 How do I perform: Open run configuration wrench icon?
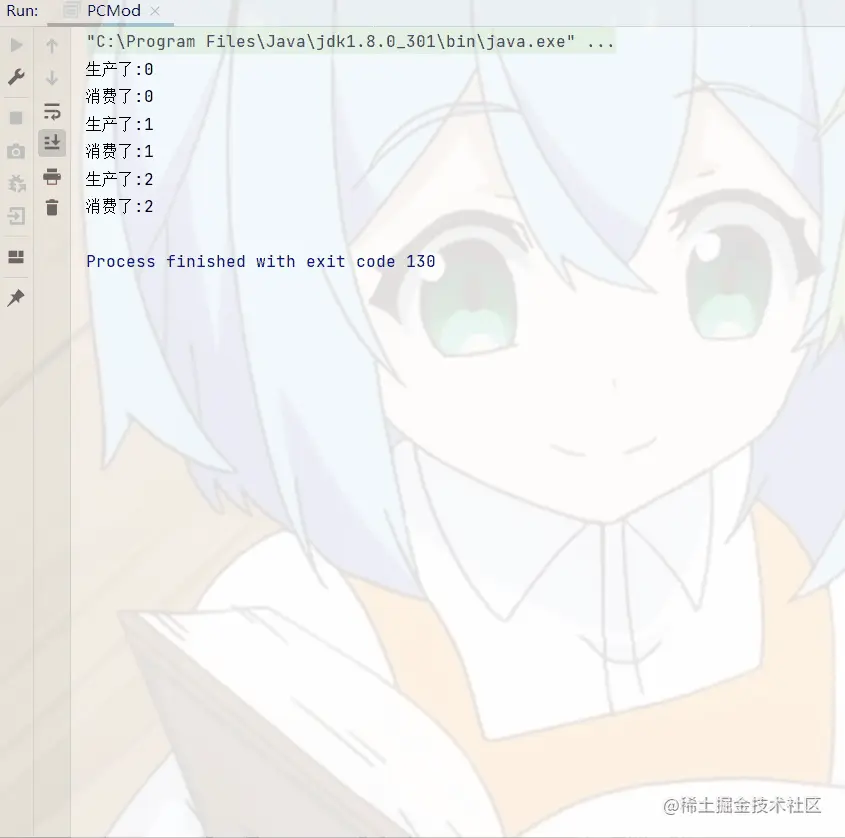point(16,77)
